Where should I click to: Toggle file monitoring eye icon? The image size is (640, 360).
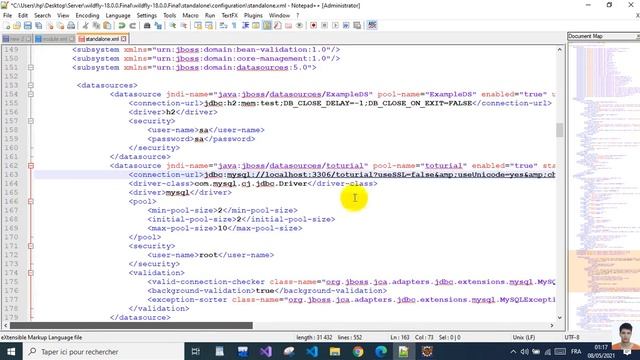(300, 25)
